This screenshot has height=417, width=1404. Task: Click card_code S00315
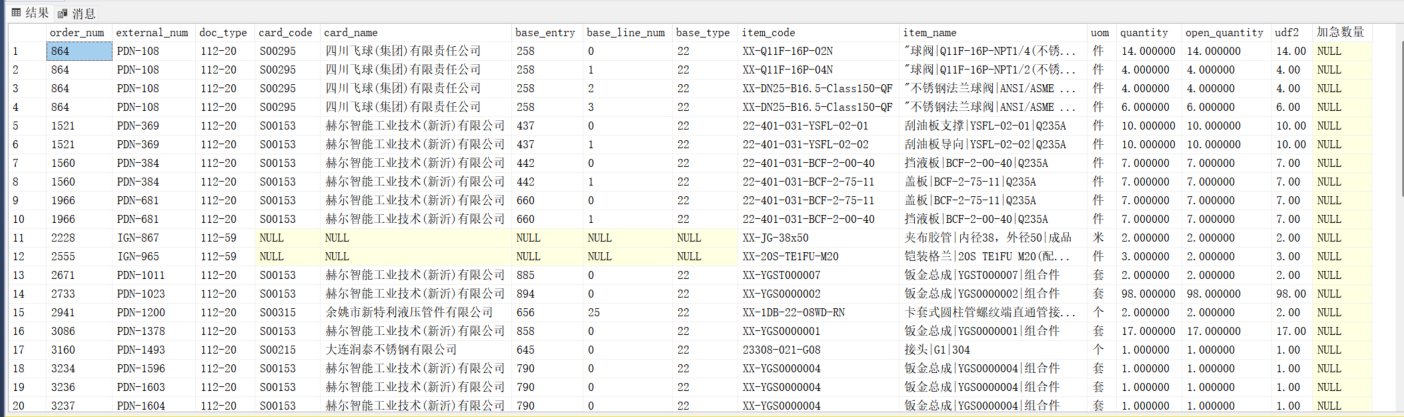pyautogui.click(x=276, y=312)
